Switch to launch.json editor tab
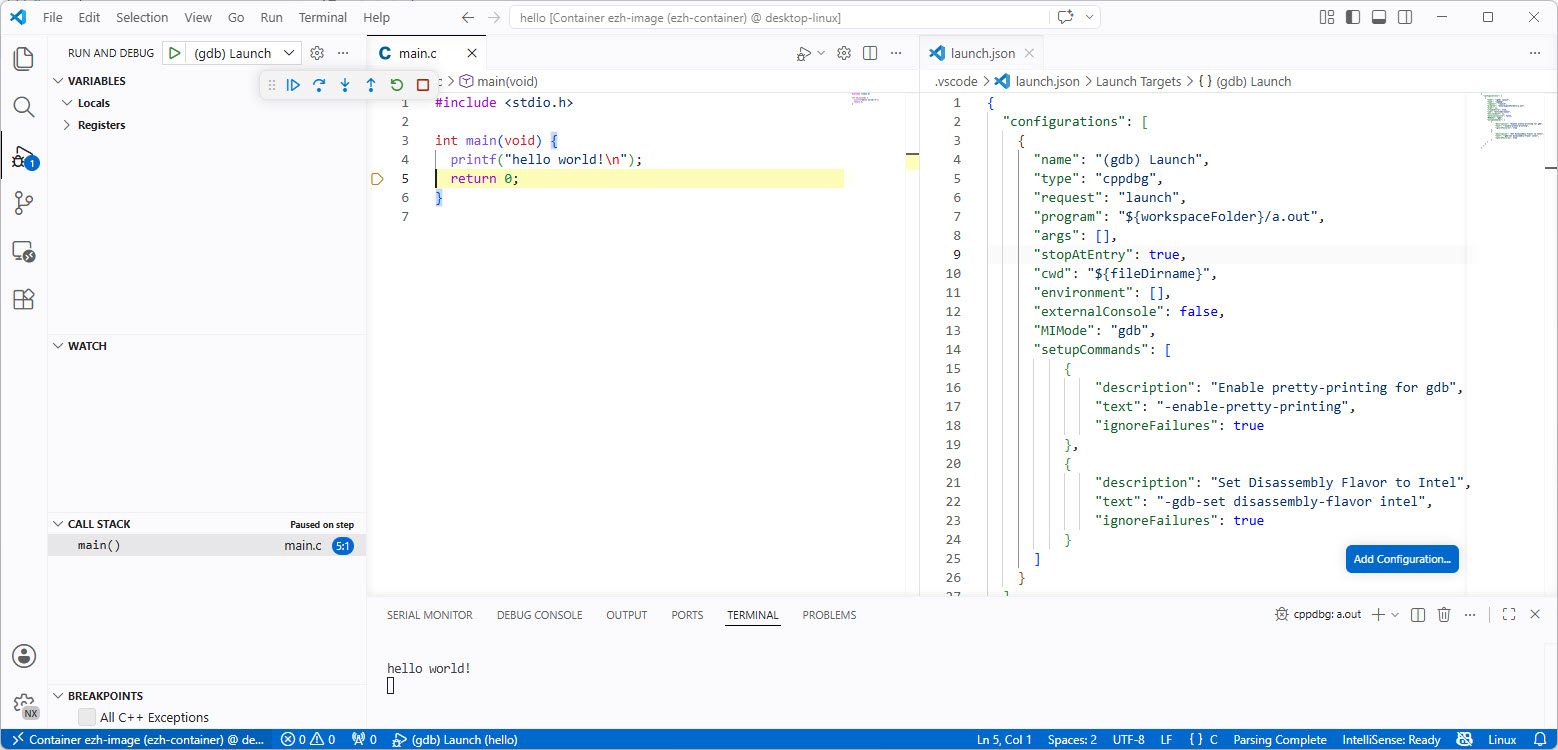Viewport: 1558px width, 750px height. [982, 53]
